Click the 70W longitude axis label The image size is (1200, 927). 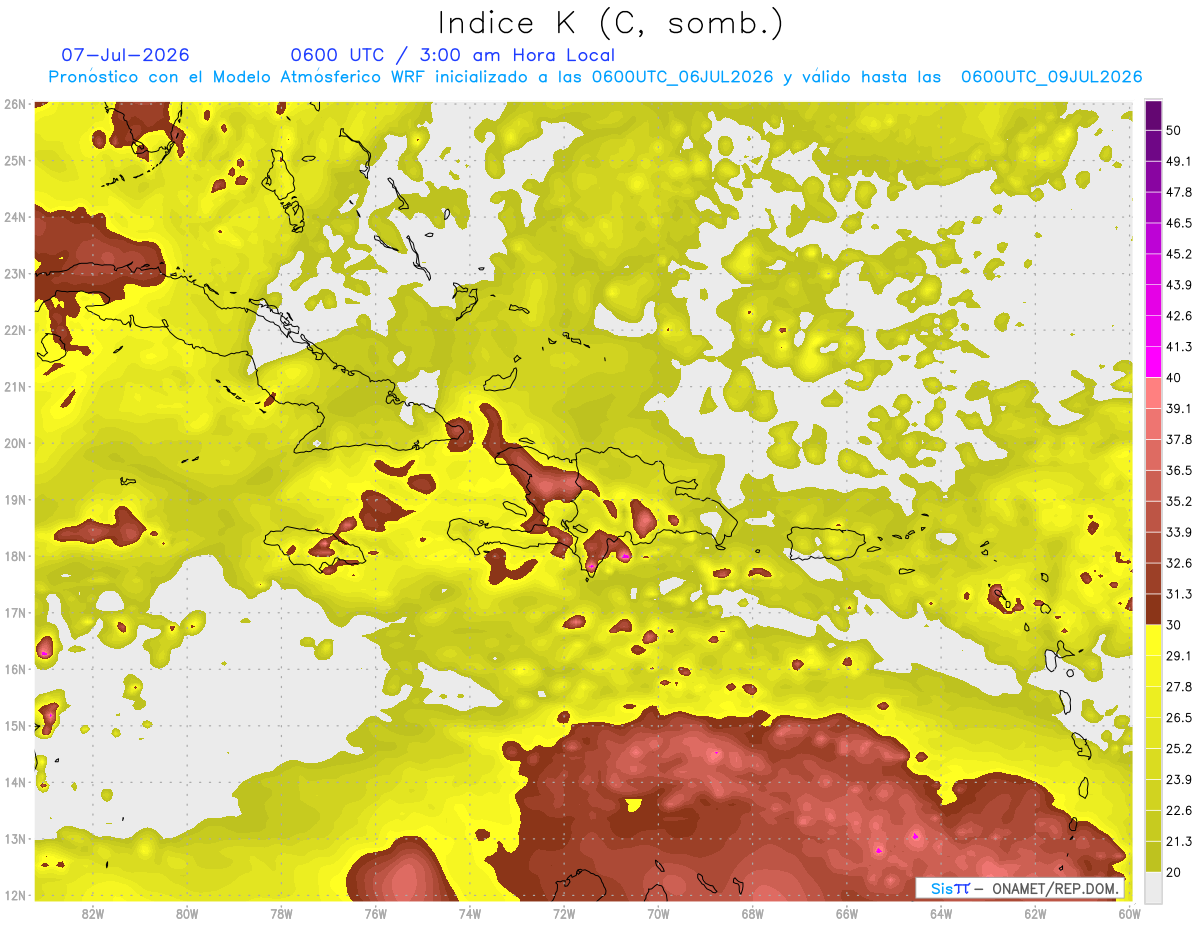coord(658,913)
